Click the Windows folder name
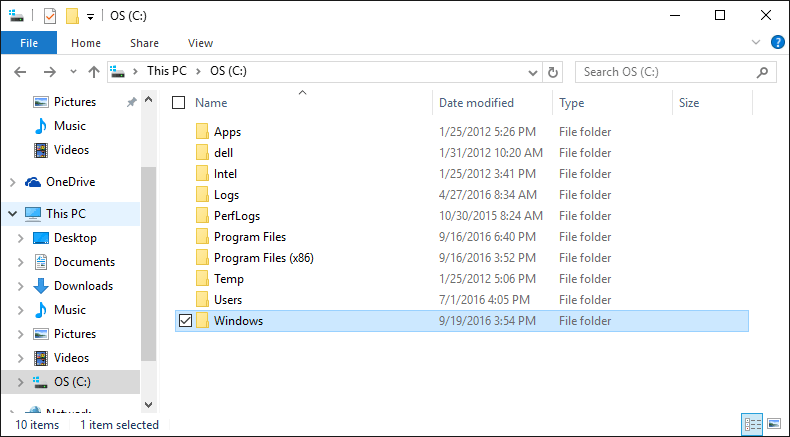This screenshot has height=437, width=790. pyautogui.click(x=238, y=321)
